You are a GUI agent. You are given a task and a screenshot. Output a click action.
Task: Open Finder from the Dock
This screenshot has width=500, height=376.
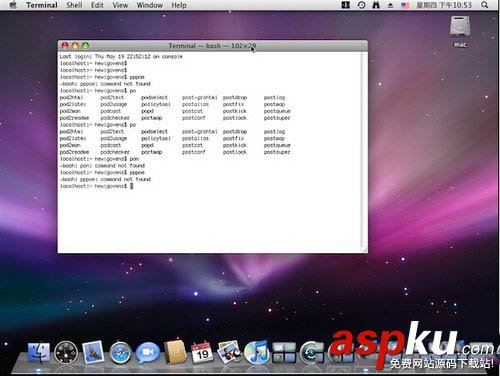point(39,353)
